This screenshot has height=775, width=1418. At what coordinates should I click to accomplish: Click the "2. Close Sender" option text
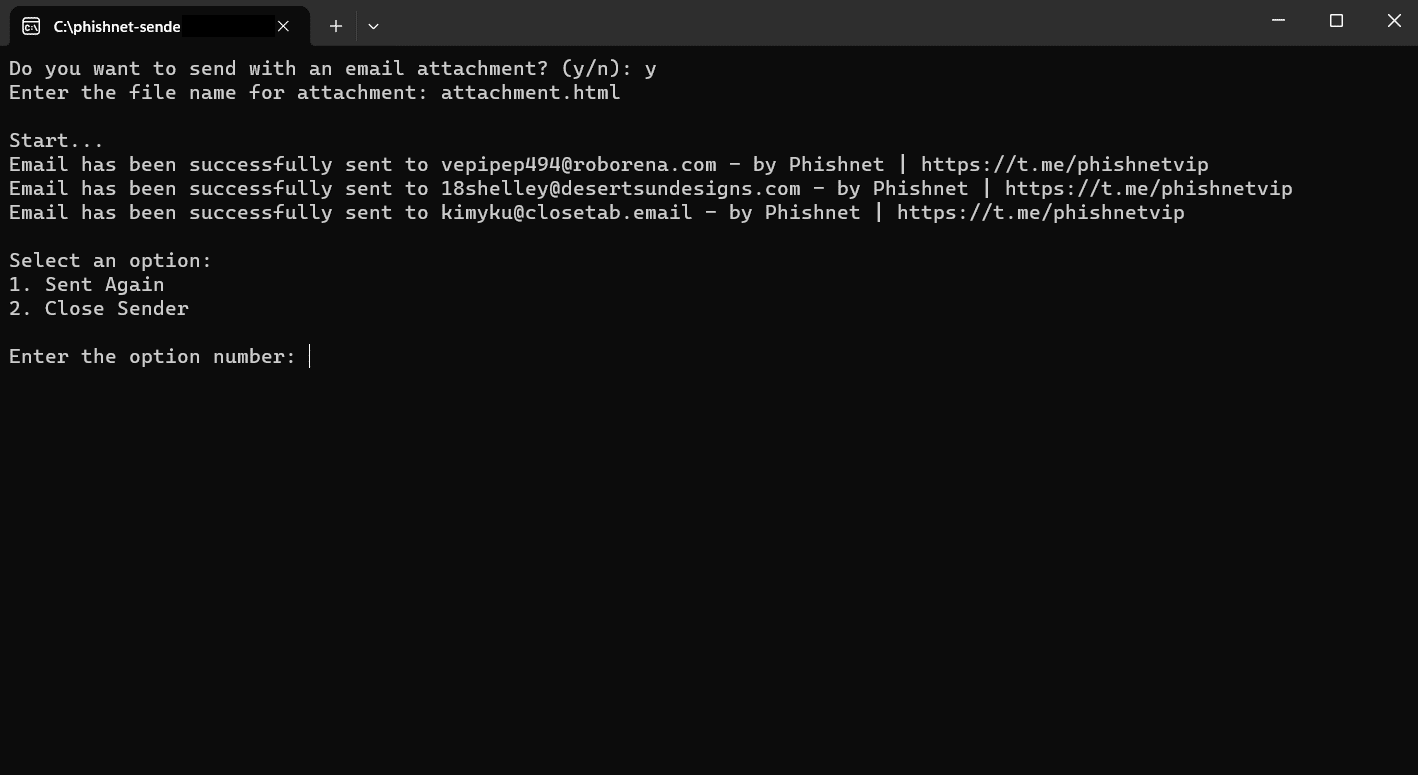tap(99, 309)
